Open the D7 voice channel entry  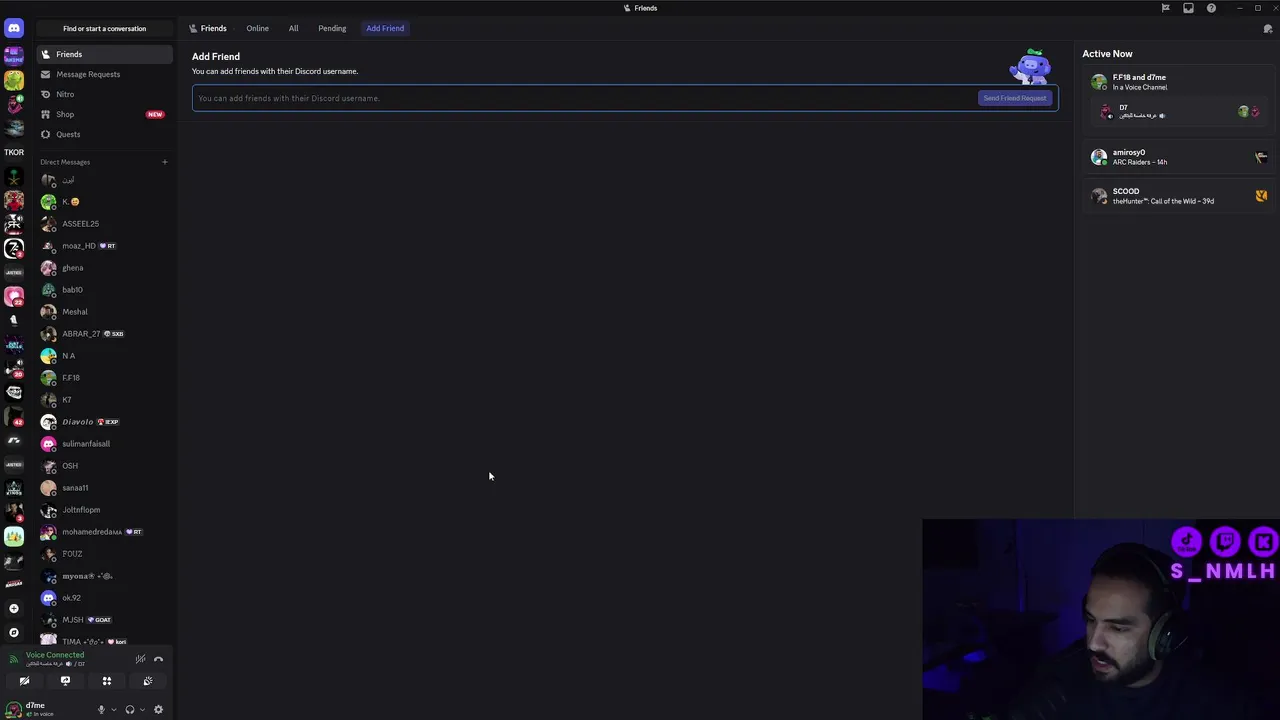click(1181, 111)
